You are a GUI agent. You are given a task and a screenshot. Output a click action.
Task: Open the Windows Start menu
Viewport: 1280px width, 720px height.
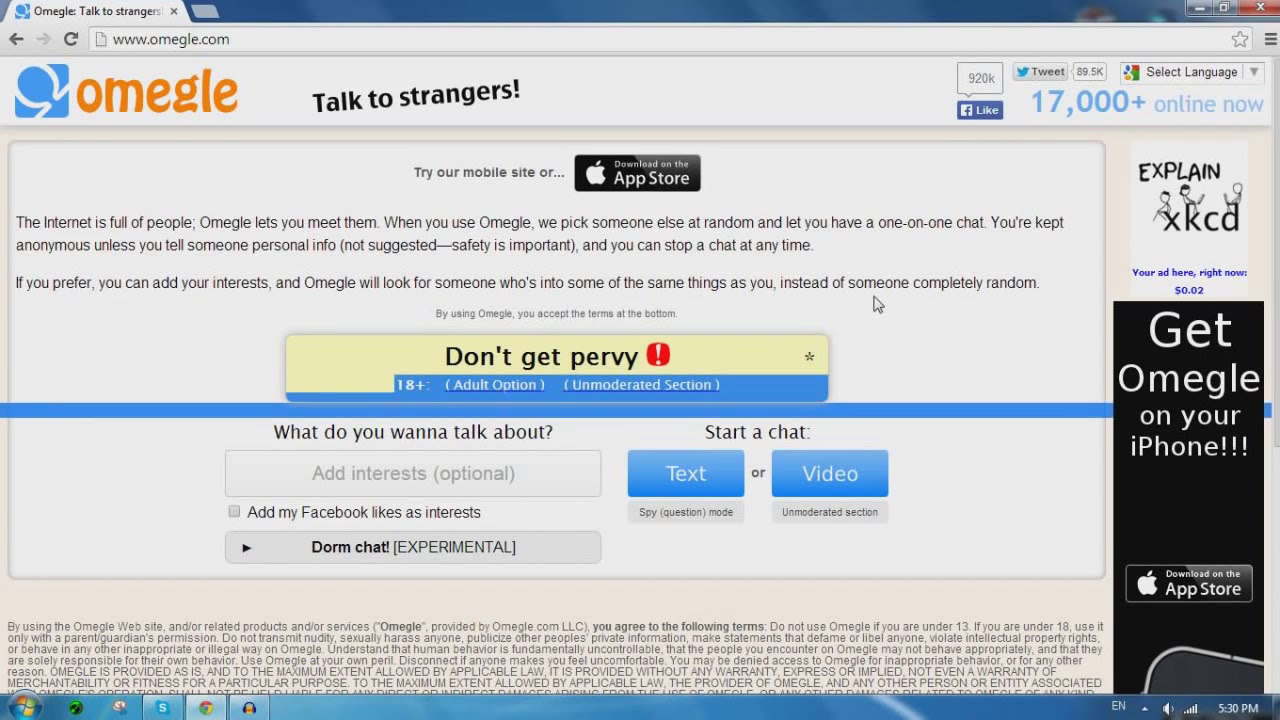pos(24,707)
